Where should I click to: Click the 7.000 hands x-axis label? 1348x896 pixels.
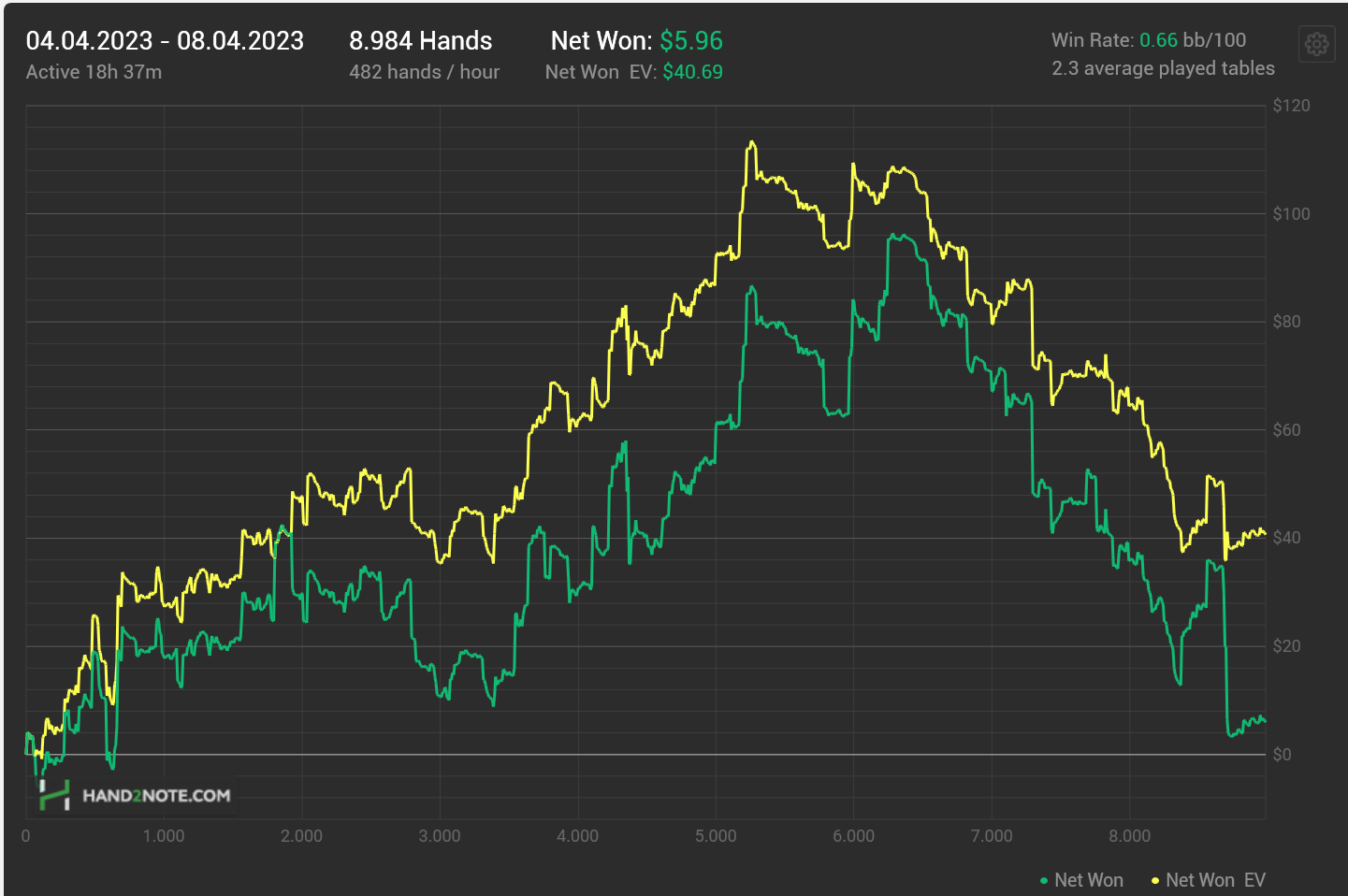(x=992, y=836)
